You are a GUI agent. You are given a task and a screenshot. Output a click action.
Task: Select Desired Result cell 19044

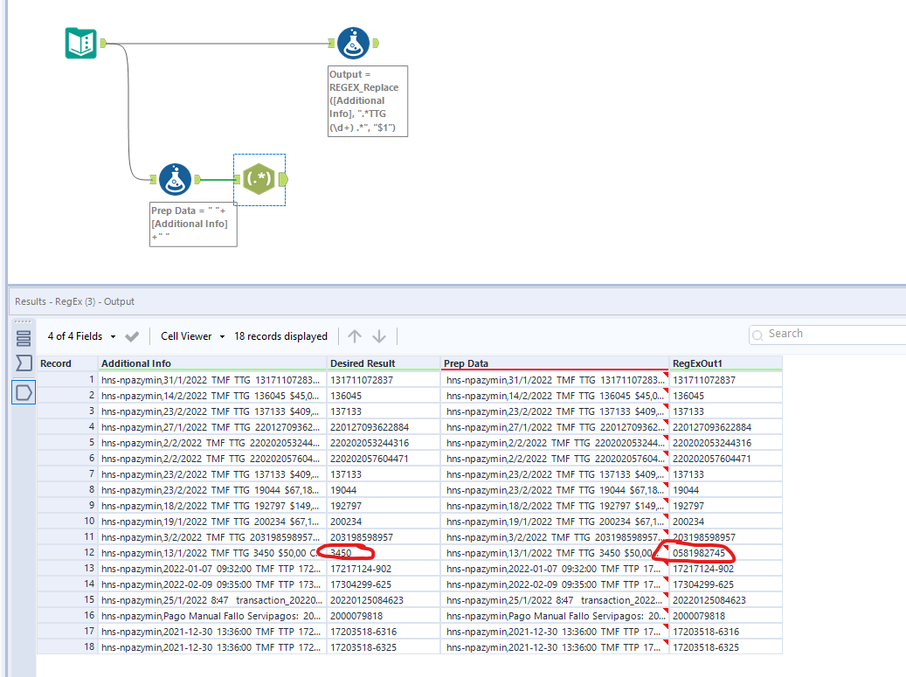(383, 490)
